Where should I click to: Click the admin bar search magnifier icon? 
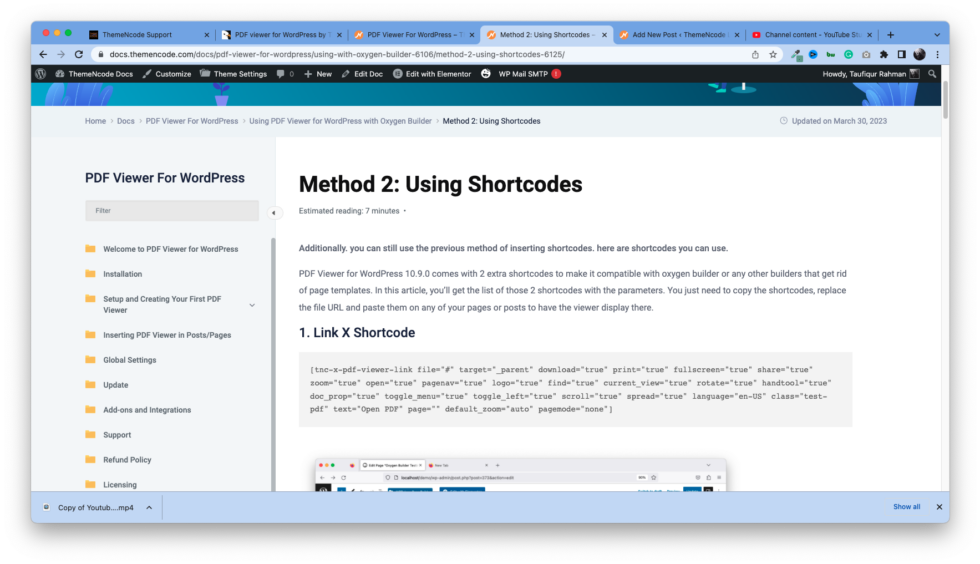click(932, 74)
